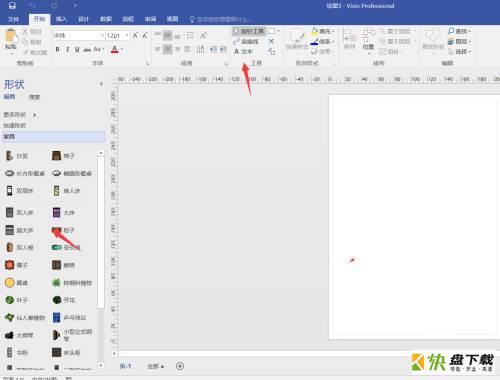This screenshot has height=380, width=500.
Task: Switch to the 设计 Design tab
Action: click(x=83, y=19)
